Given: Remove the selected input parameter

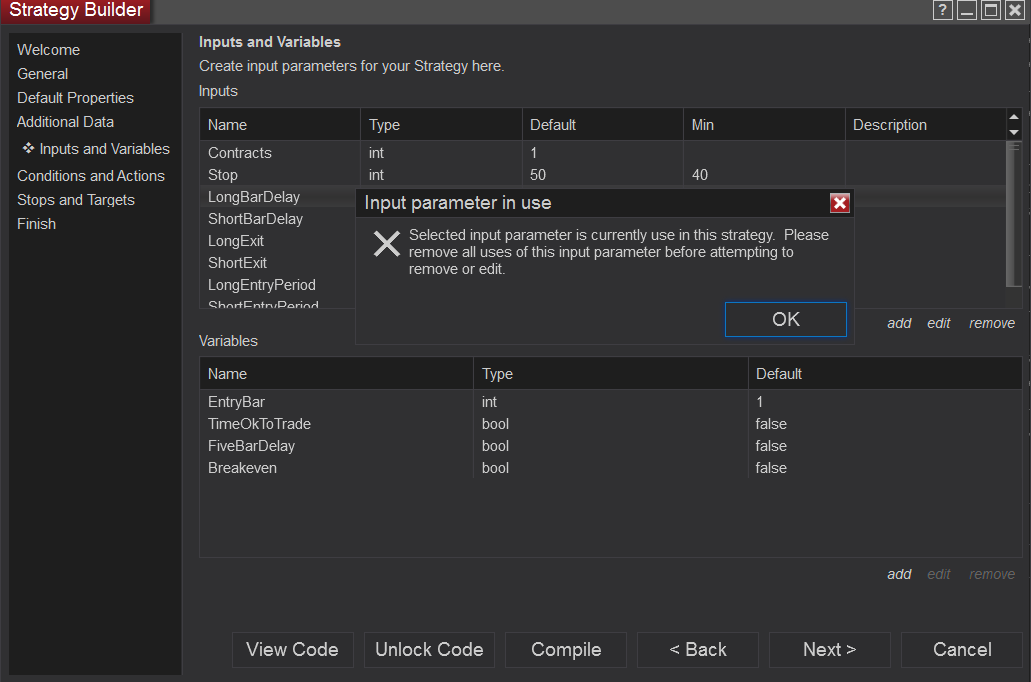Looking at the screenshot, I should point(992,323).
